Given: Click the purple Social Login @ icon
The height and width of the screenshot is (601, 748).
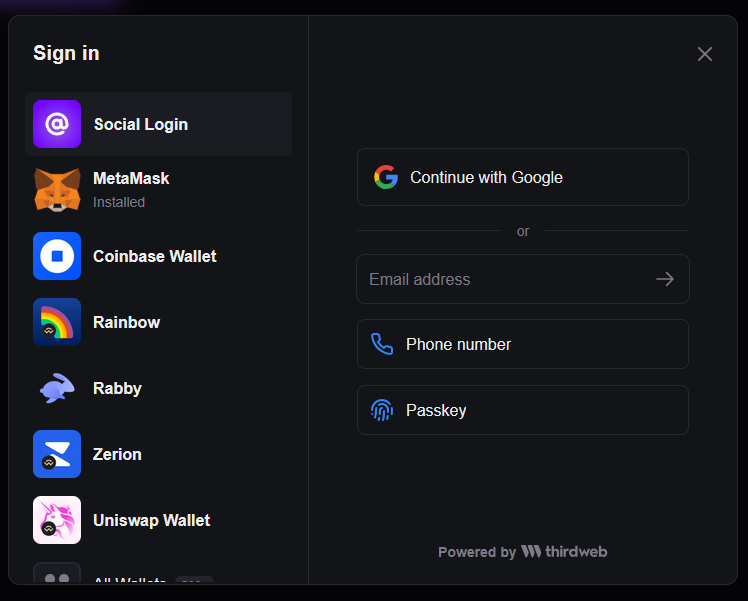Looking at the screenshot, I should (x=57, y=124).
